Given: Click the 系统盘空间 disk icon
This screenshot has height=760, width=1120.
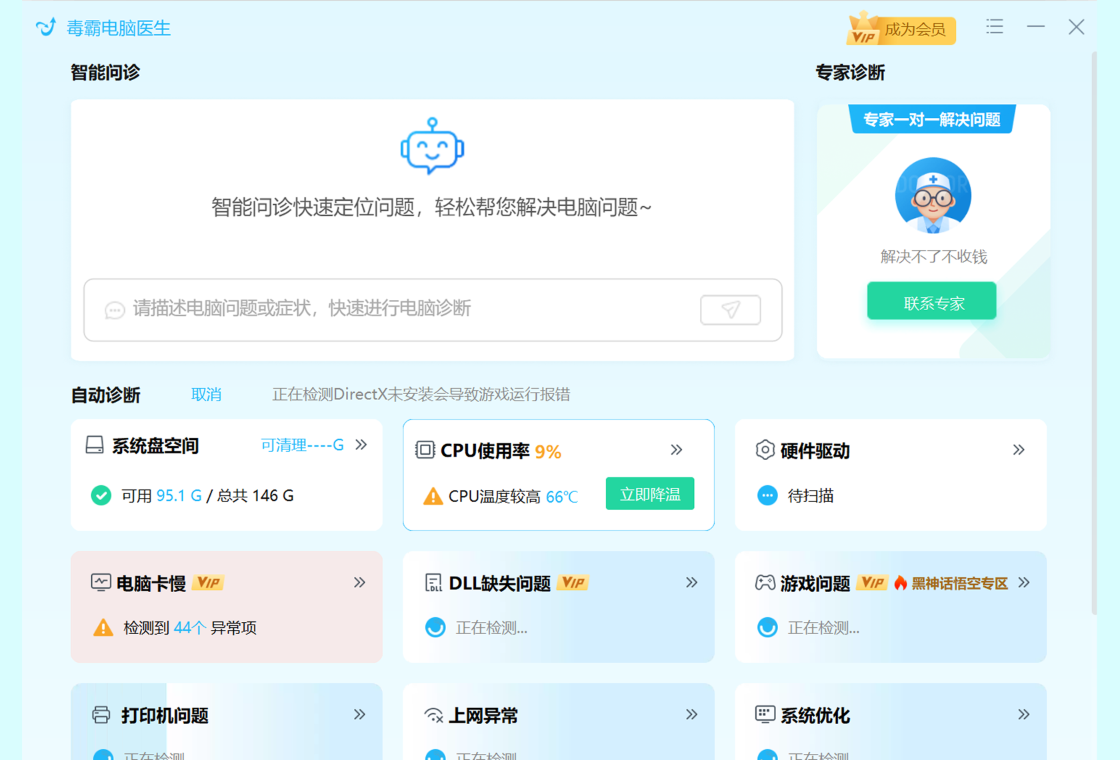Looking at the screenshot, I should (95, 446).
